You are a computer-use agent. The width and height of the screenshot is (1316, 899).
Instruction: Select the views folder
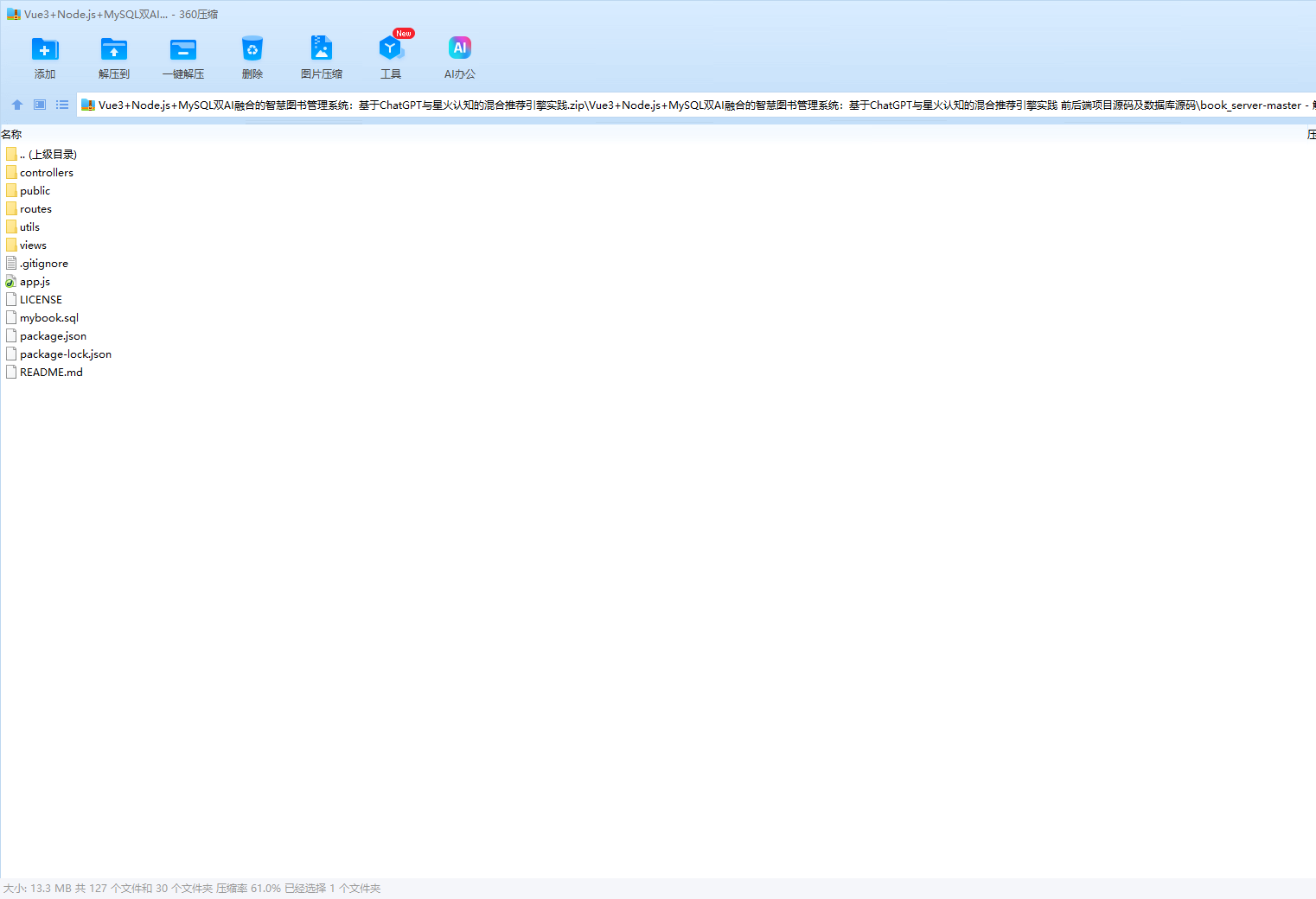tap(26, 245)
